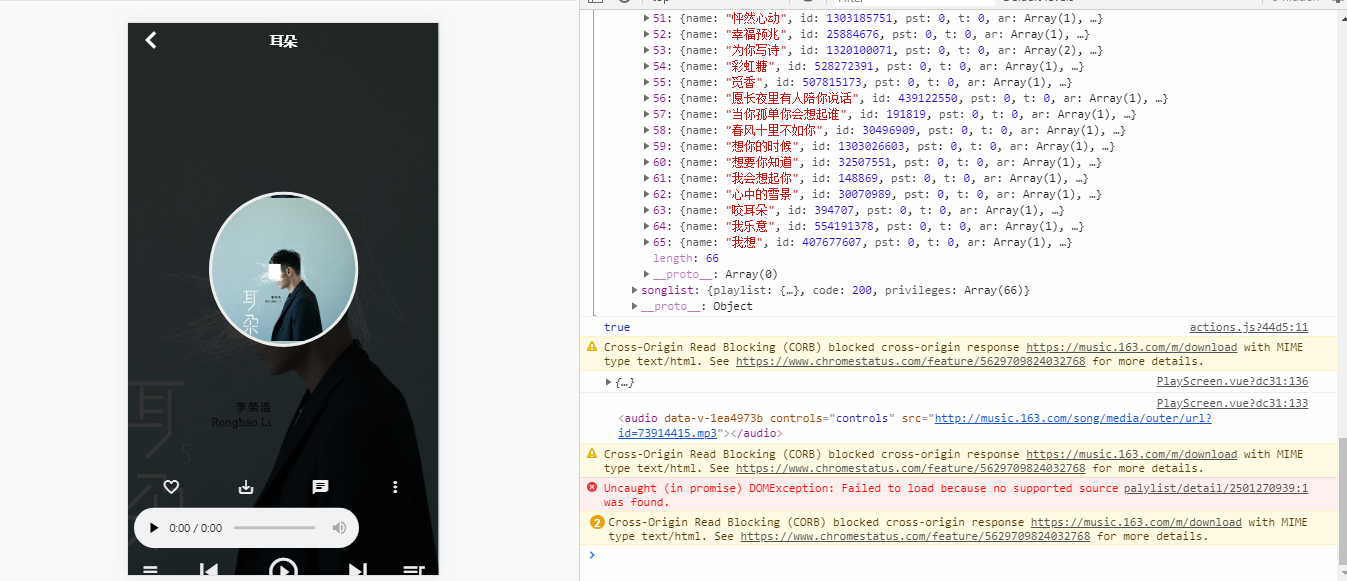This screenshot has width=1347, height=581.
Task: Open comments via the speech bubble icon
Action: coord(320,487)
